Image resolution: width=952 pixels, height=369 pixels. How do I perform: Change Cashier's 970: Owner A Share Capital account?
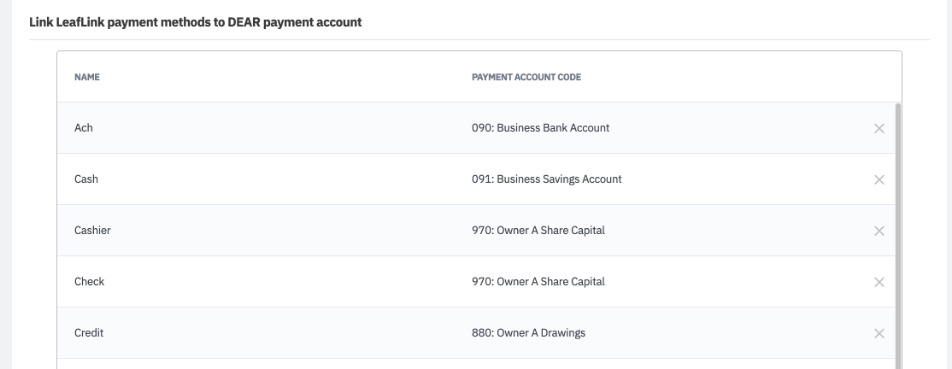[538, 231]
